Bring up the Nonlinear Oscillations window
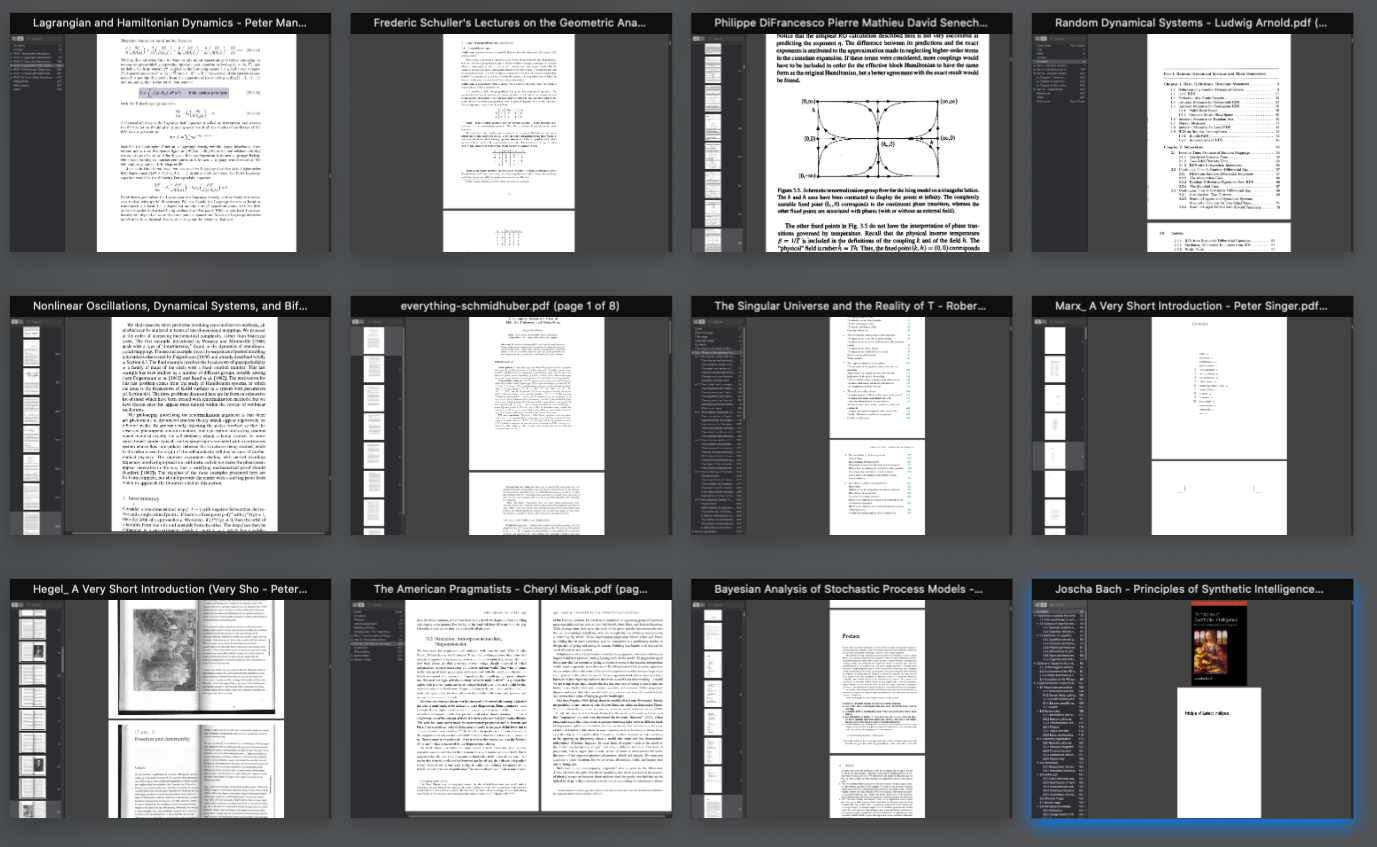The width and height of the screenshot is (1377, 847). click(x=170, y=415)
